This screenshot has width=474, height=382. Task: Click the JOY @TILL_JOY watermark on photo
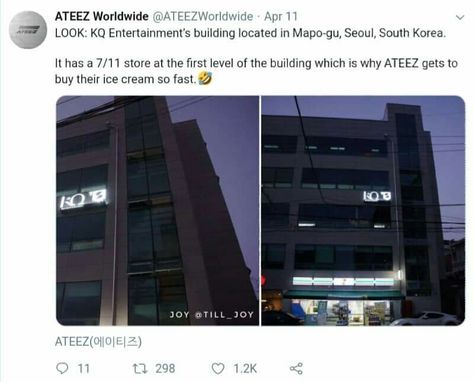pyautogui.click(x=212, y=314)
